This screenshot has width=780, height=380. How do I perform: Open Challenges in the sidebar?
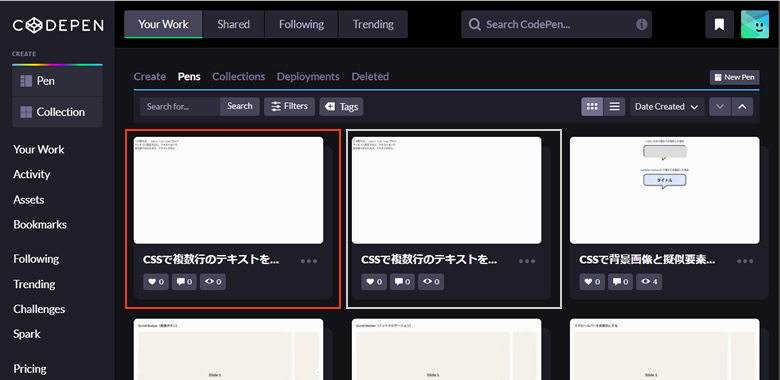coord(39,309)
